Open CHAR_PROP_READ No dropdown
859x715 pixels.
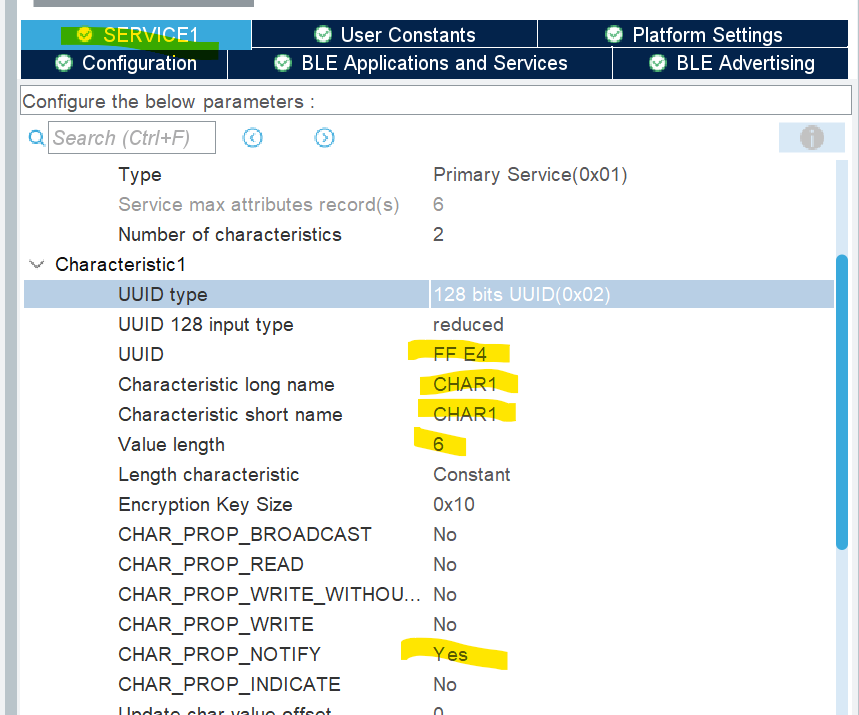444,564
